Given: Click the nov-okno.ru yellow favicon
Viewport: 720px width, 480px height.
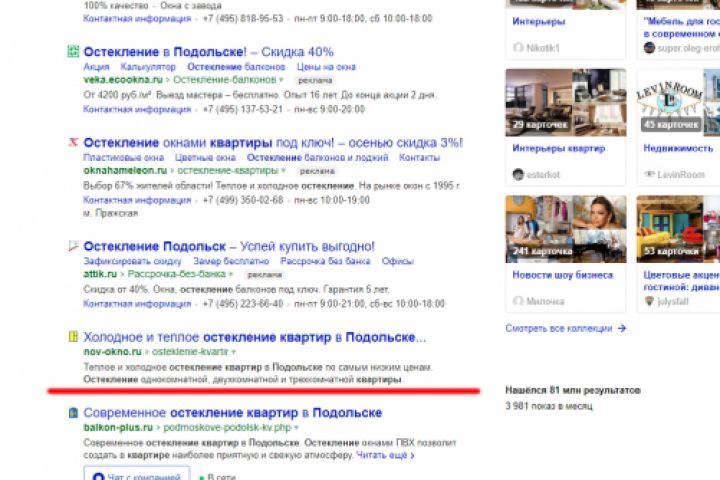Looking at the screenshot, I should (73, 336).
